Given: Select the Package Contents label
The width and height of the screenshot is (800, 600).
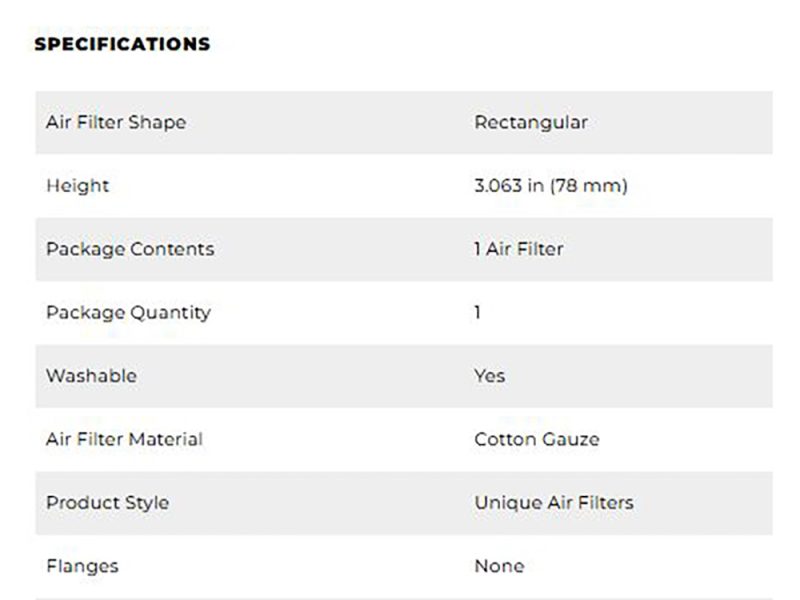Looking at the screenshot, I should [130, 249].
